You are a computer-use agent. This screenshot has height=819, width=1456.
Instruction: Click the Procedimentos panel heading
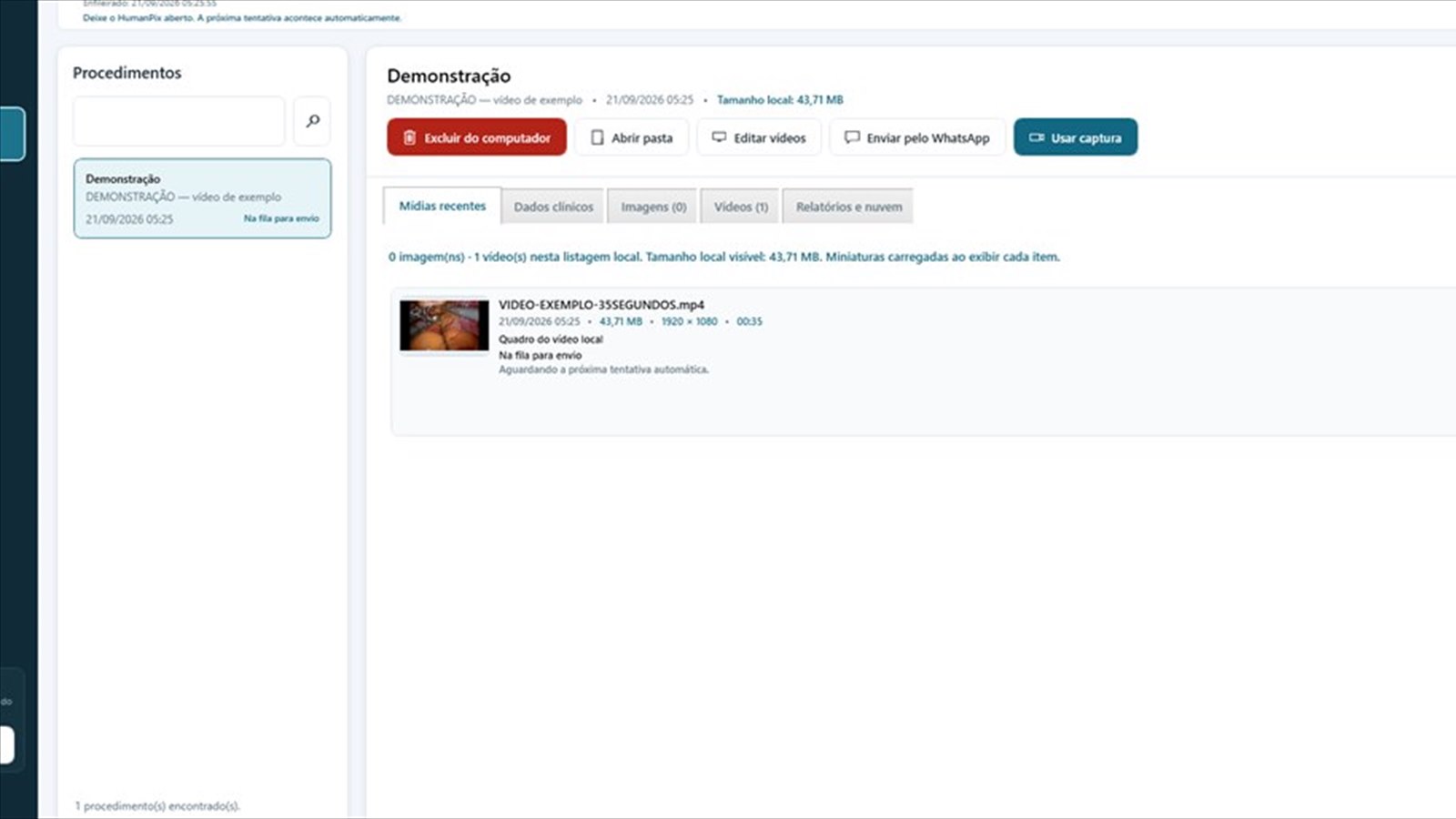[127, 73]
